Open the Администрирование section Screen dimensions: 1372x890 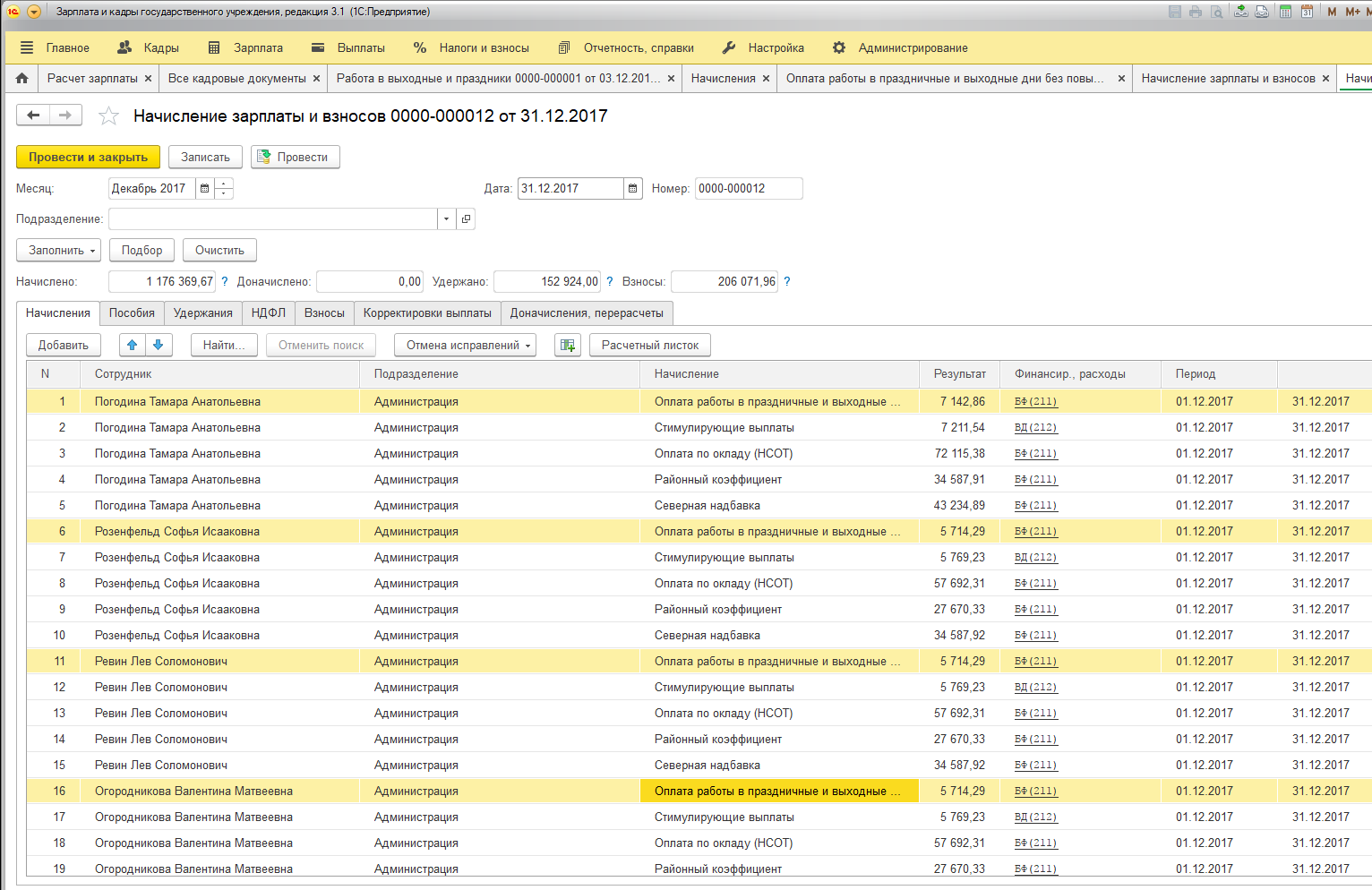click(x=900, y=47)
